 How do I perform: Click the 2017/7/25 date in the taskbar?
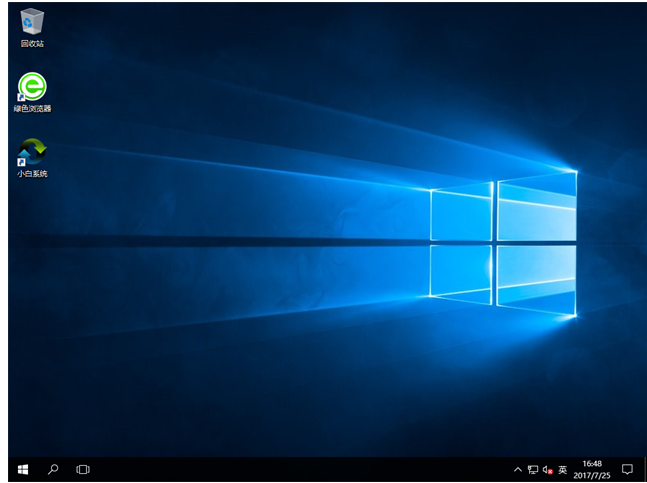coord(592,474)
